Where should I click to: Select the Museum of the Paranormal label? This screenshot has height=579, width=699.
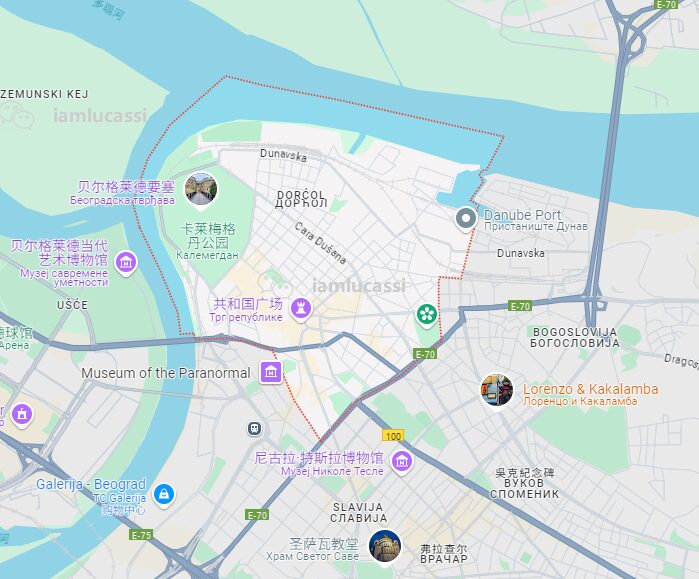166,373
